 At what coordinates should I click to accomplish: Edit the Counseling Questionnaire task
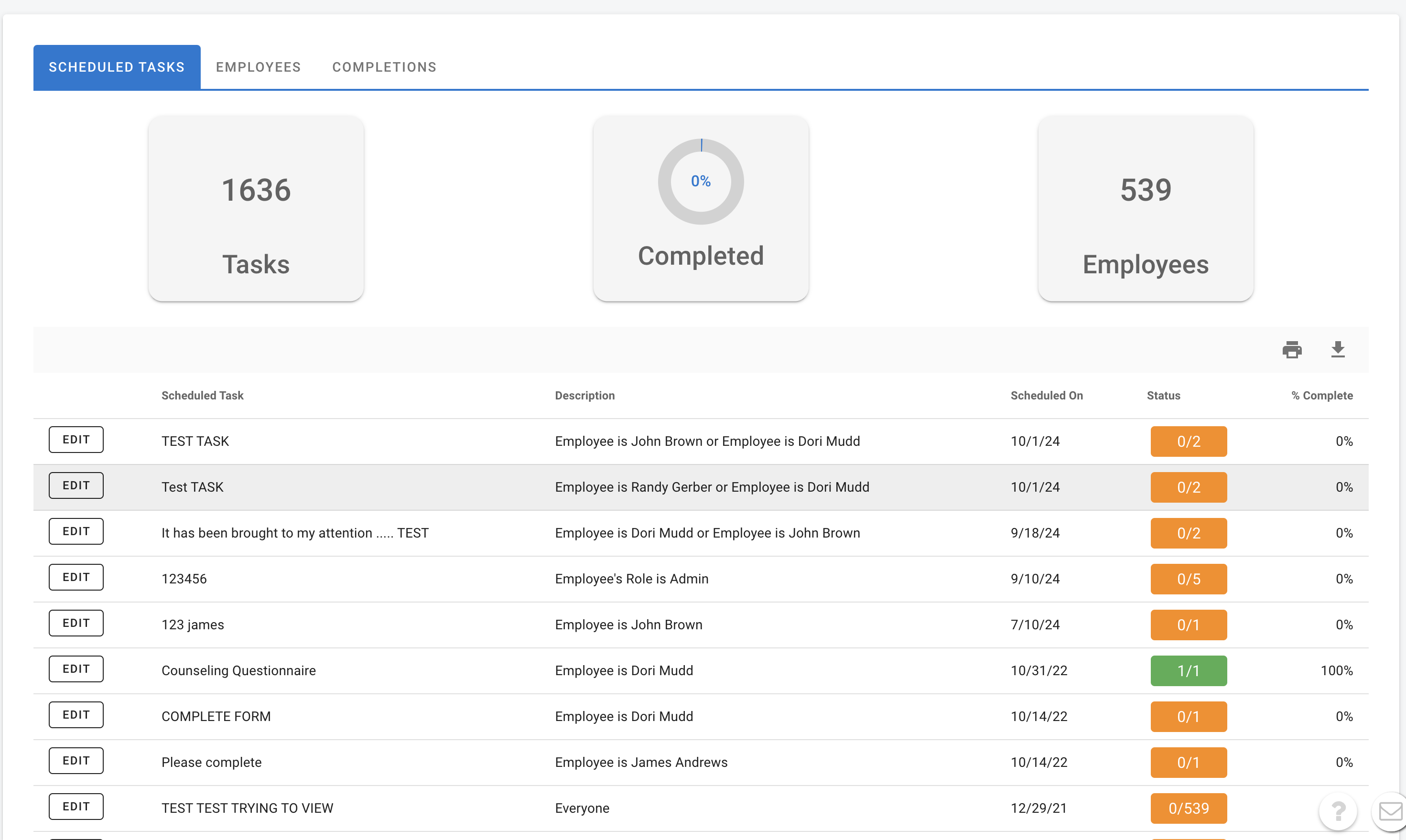point(76,669)
